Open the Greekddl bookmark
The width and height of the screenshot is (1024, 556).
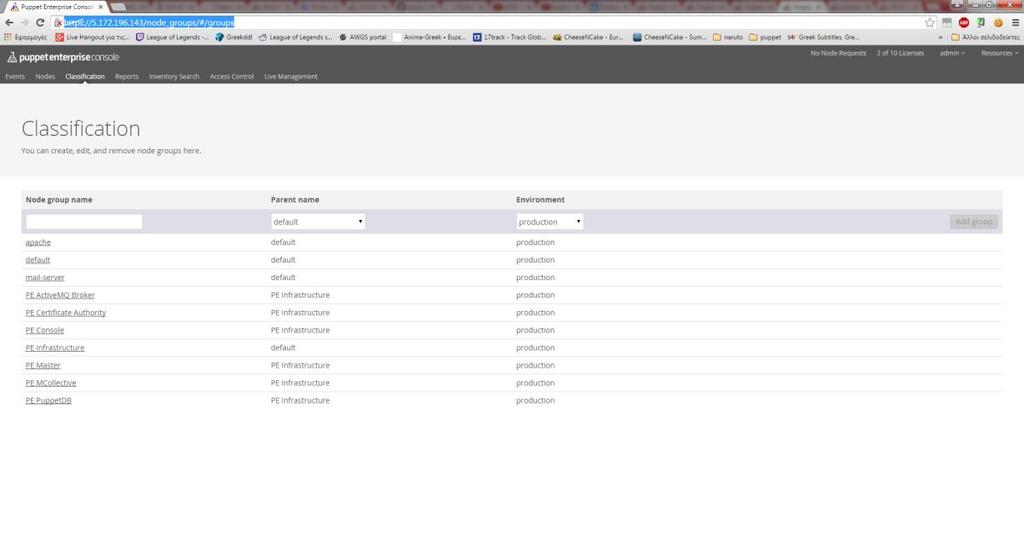[x=234, y=37]
